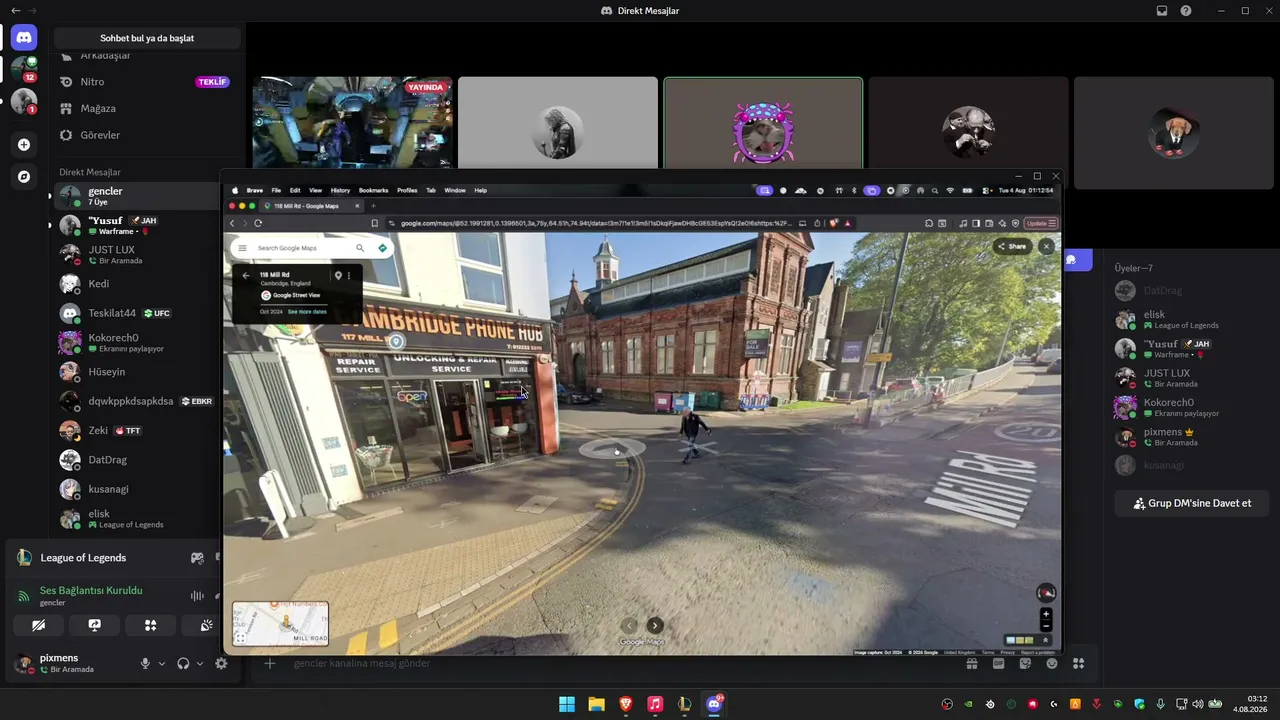The image size is (1280, 720).
Task: Click the 'See more dates' link
Action: [x=307, y=312]
